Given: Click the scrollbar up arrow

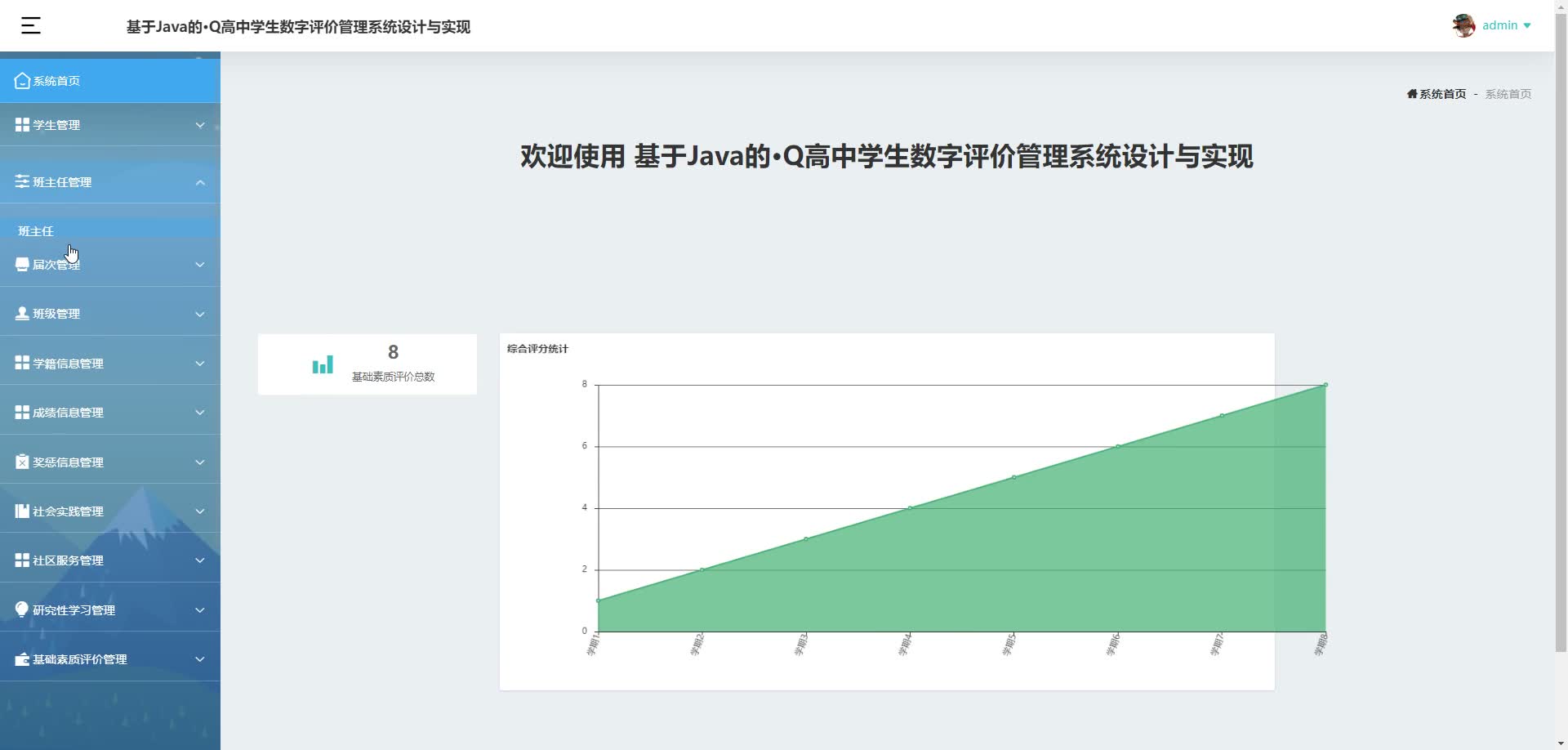Looking at the screenshot, I should [x=1561, y=7].
